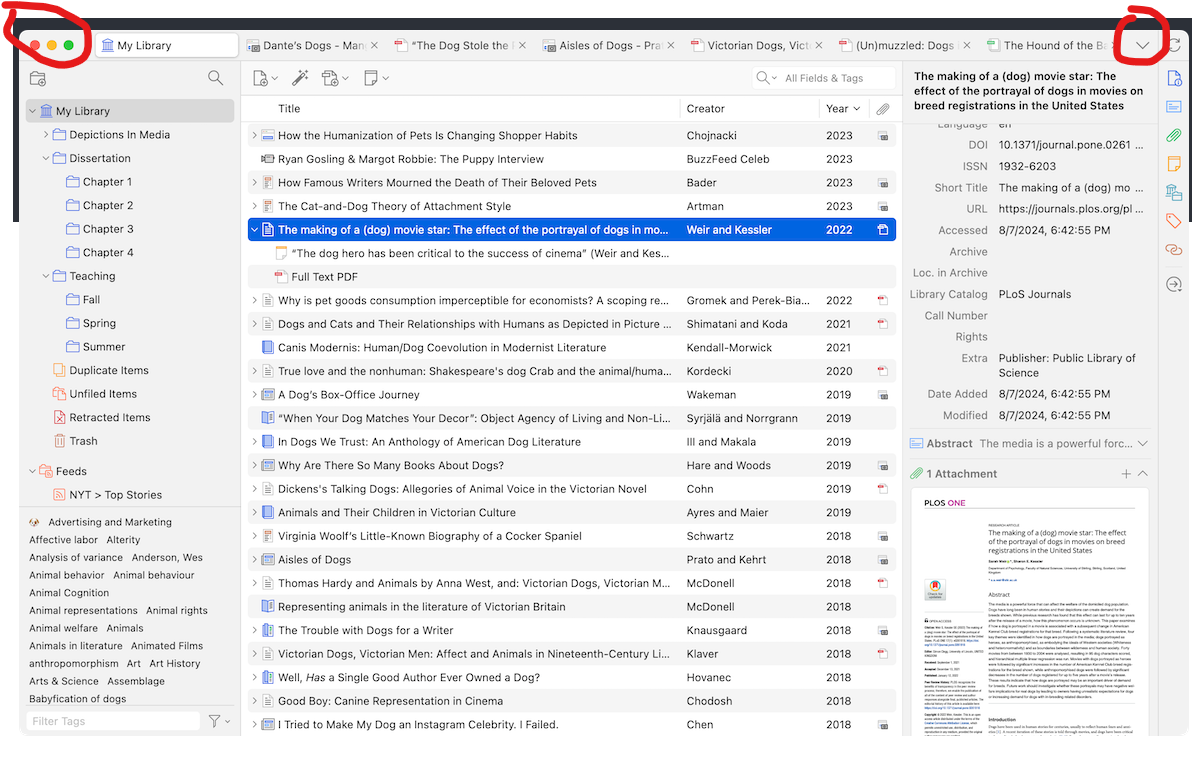Collapse the Teaching collection
This screenshot has height=765, width=1192.
click(x=46, y=276)
